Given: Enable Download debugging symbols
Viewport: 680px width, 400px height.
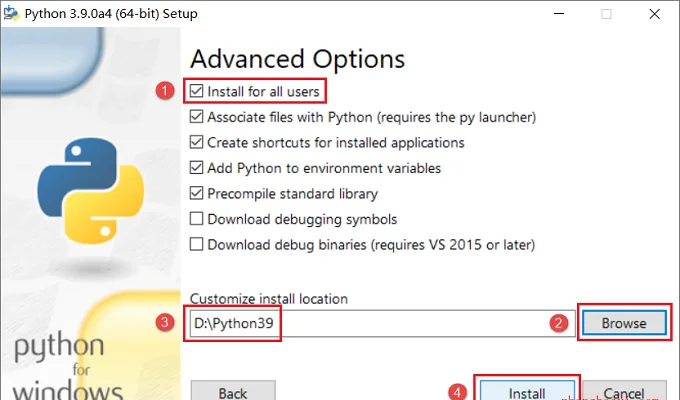Looking at the screenshot, I should (196, 219).
